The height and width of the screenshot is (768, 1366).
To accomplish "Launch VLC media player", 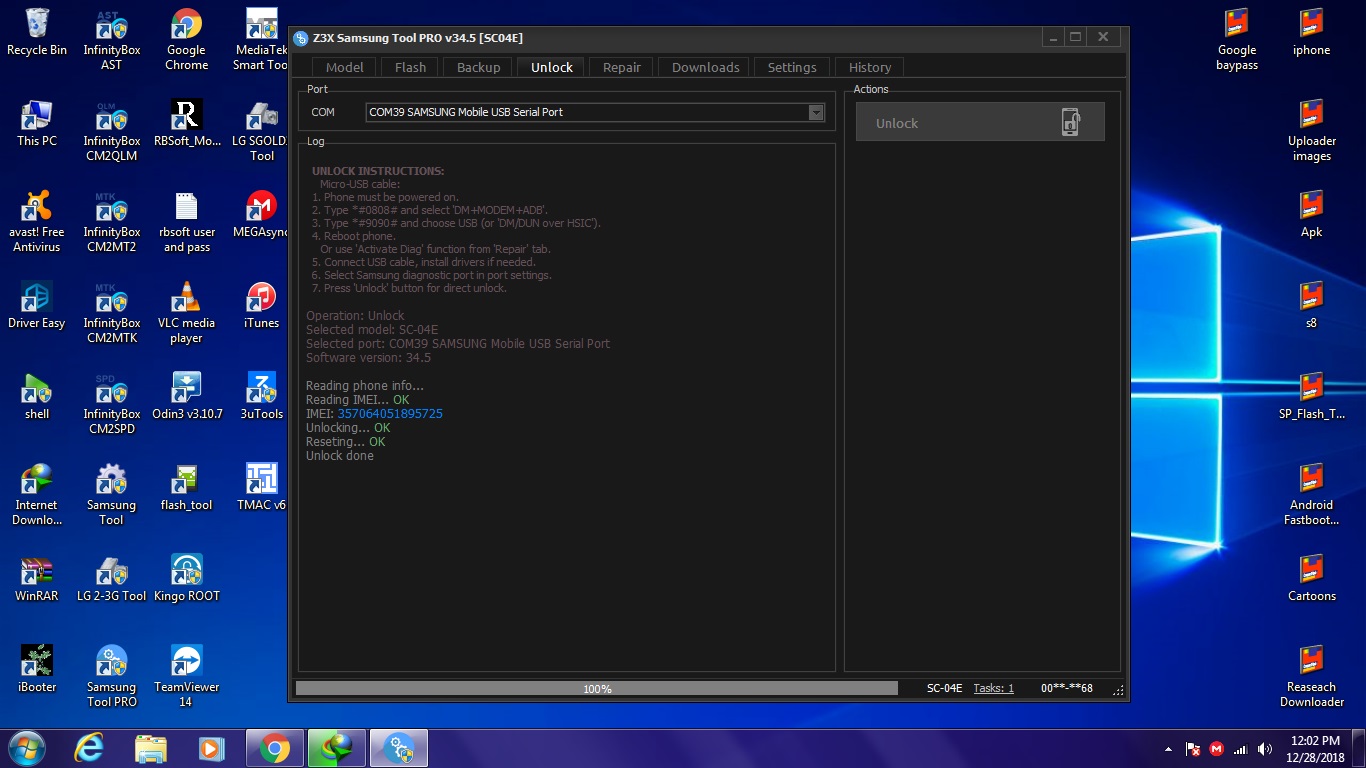I will [186, 313].
